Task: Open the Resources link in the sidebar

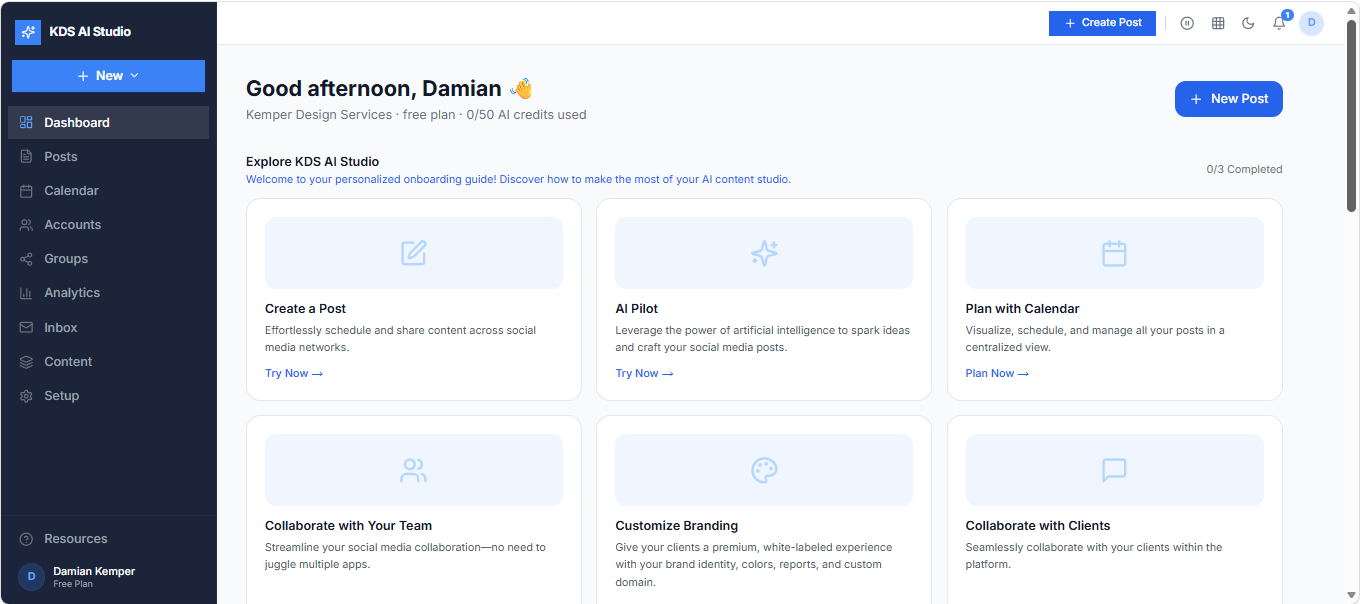Action: 109,539
